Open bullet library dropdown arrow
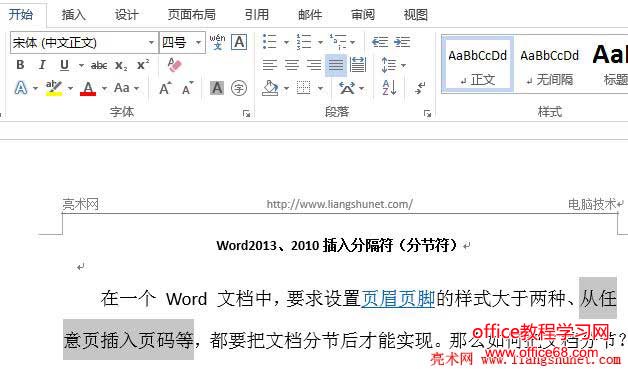 [x=286, y=42]
